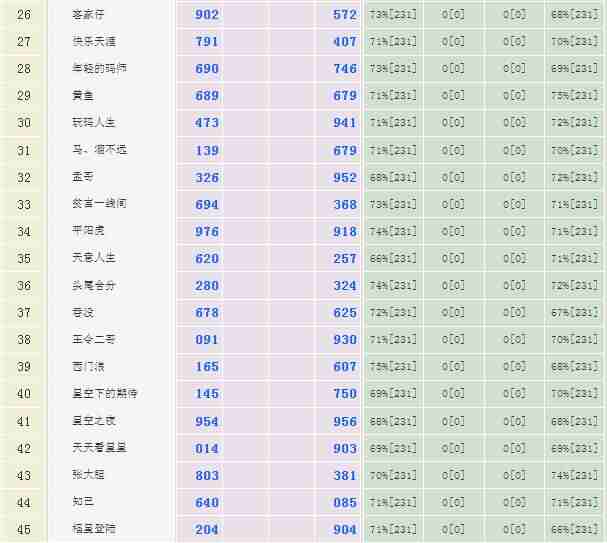Image resolution: width=607 pixels, height=543 pixels.
Task: Open the 257 number in row 35
Action: tap(344, 258)
